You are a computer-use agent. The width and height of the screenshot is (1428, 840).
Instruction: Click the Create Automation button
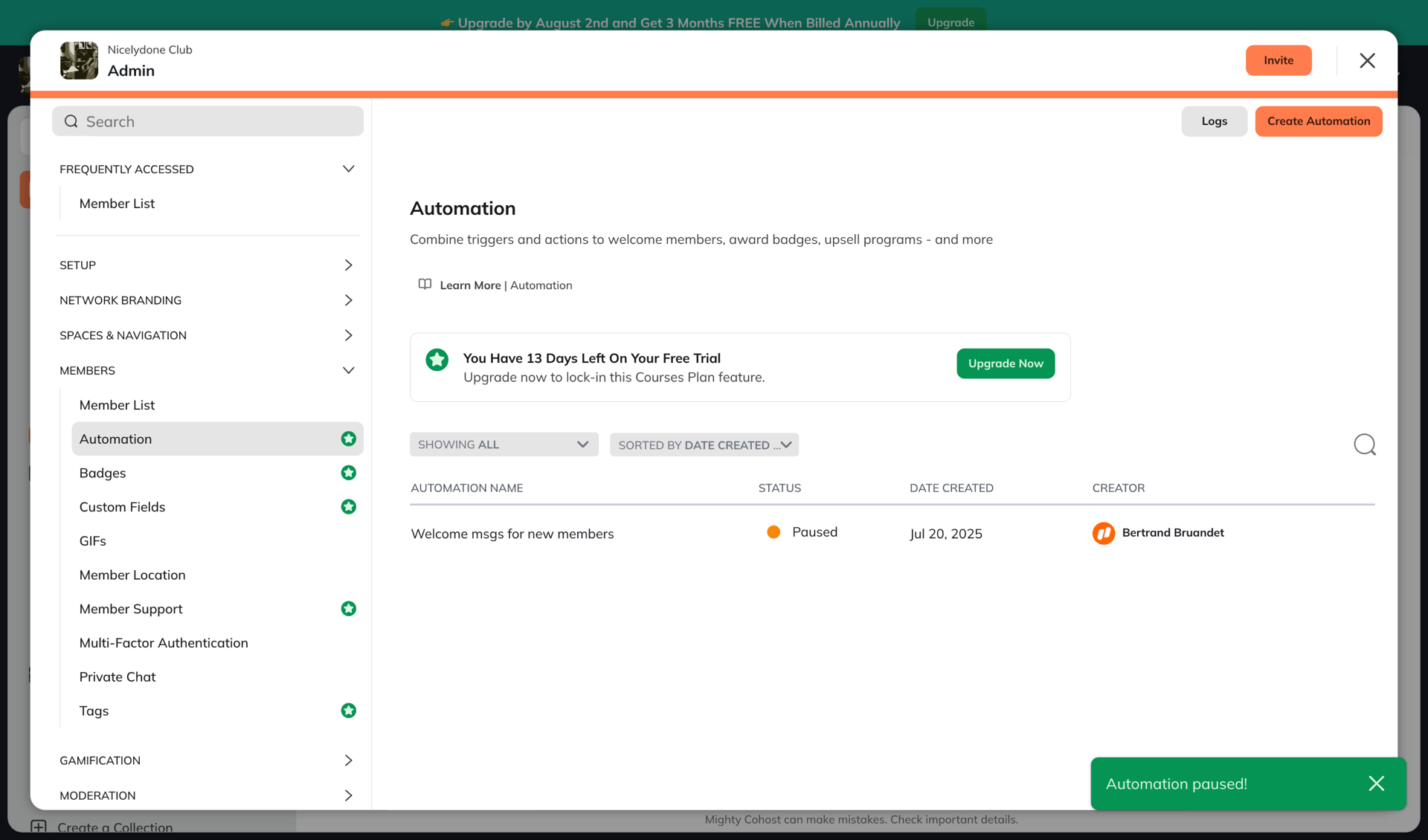[x=1318, y=121]
